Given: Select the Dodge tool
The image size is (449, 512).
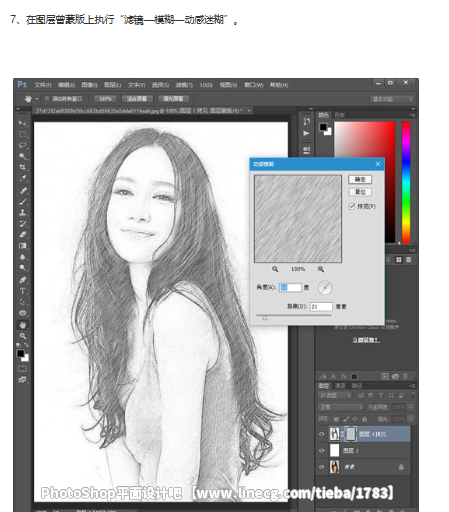Looking at the screenshot, I should tap(23, 268).
